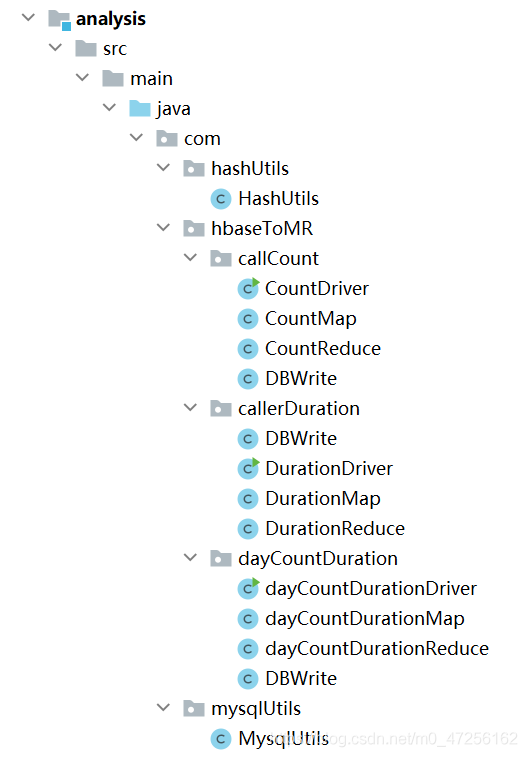Select the main folder label
527x757 pixels.
tap(151, 79)
